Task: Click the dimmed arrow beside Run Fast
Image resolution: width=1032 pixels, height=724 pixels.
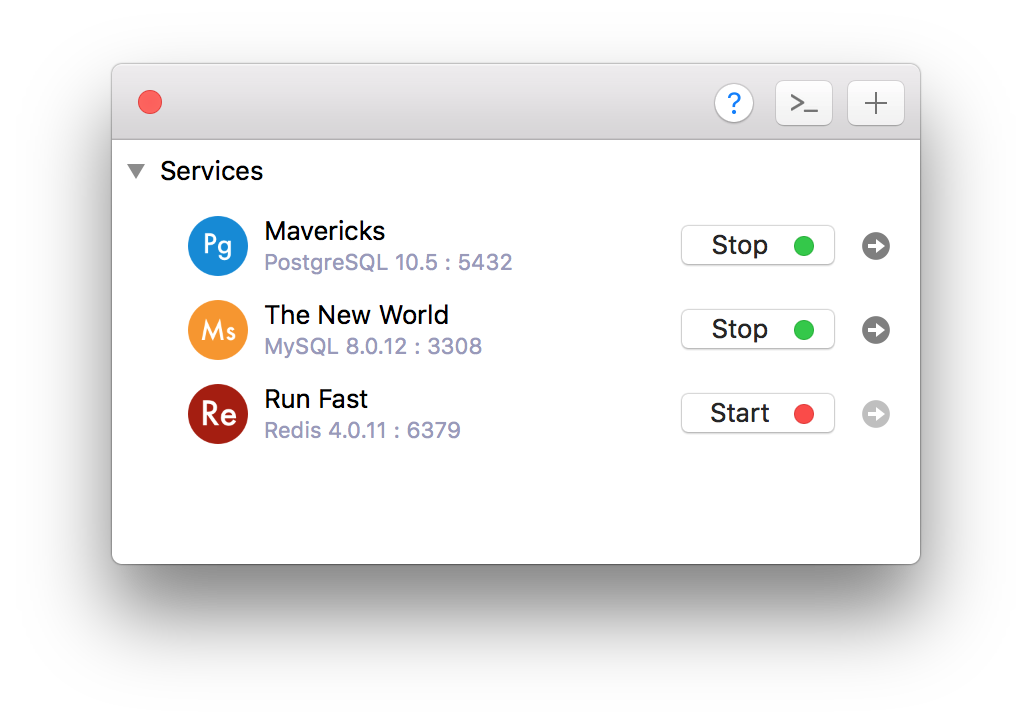Action: (875, 413)
